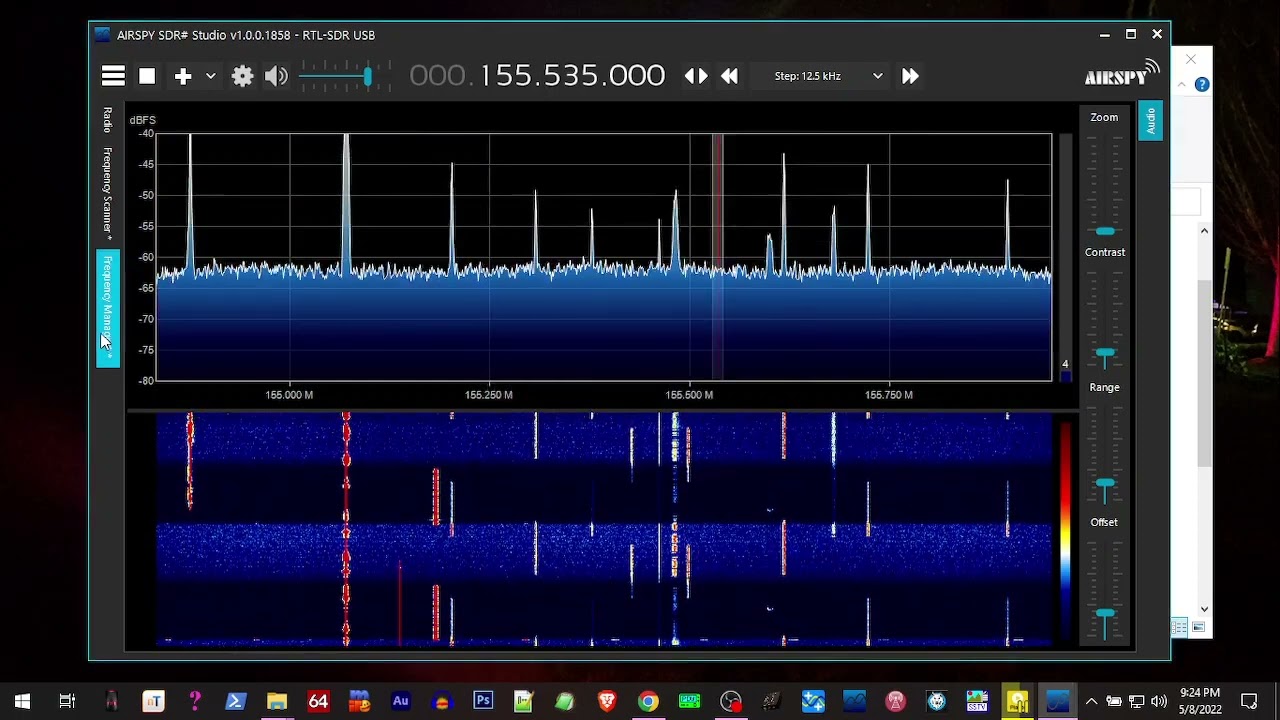Screen dimensions: 1280x720
Task: Open File Explorer from the taskbar
Action: [277, 701]
